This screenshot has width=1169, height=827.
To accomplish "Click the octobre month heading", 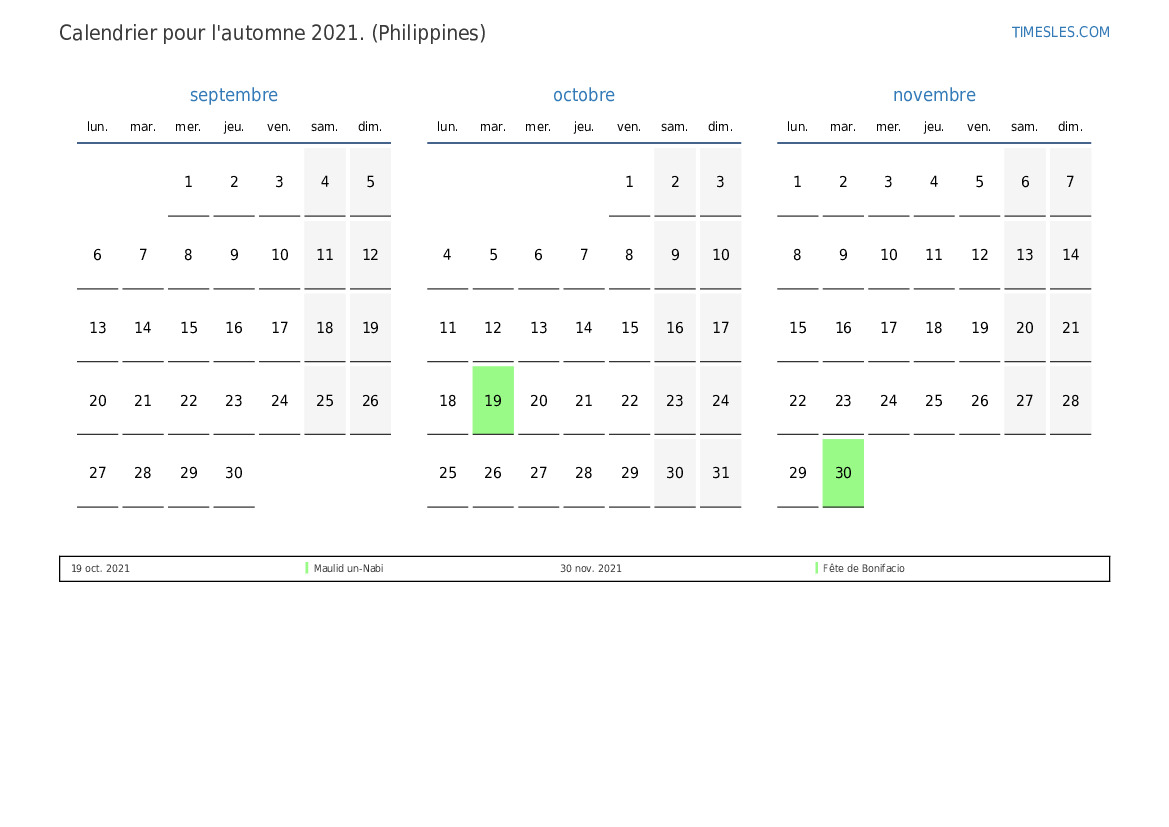I will click(584, 95).
